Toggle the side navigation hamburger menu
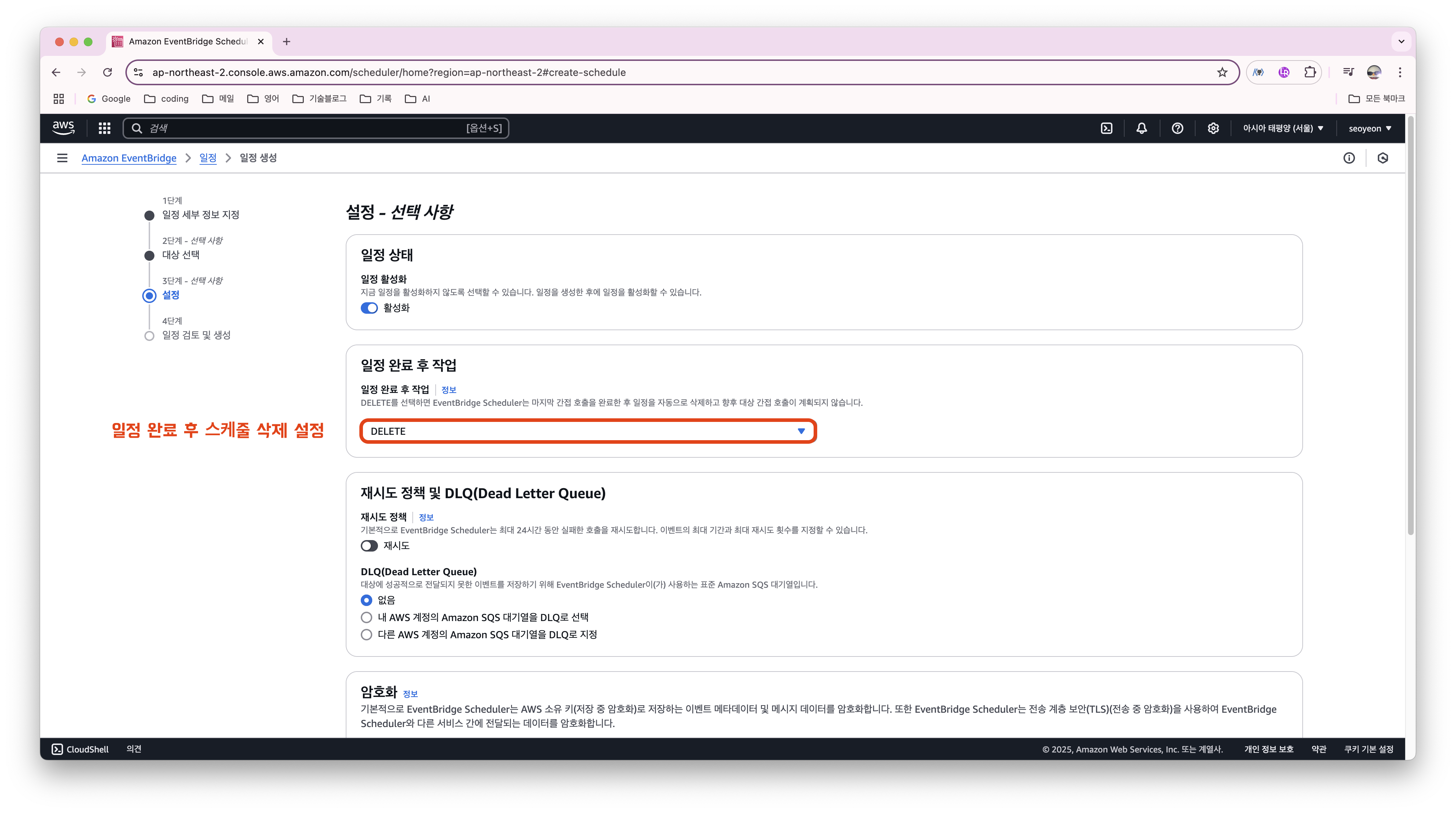Viewport: 1456px width, 813px height. pyautogui.click(x=62, y=158)
